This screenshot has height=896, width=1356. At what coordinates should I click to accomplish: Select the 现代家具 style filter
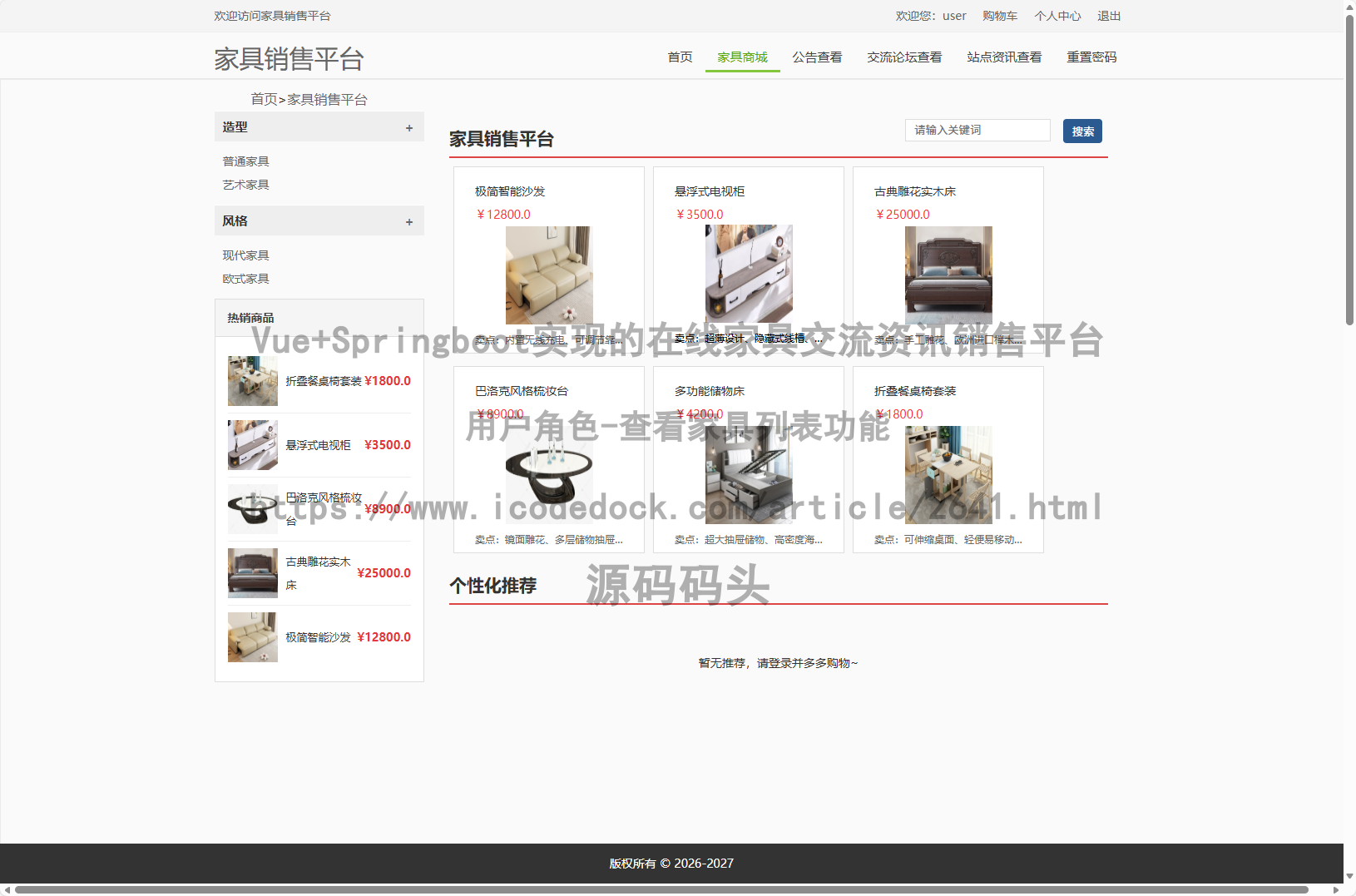[x=245, y=255]
